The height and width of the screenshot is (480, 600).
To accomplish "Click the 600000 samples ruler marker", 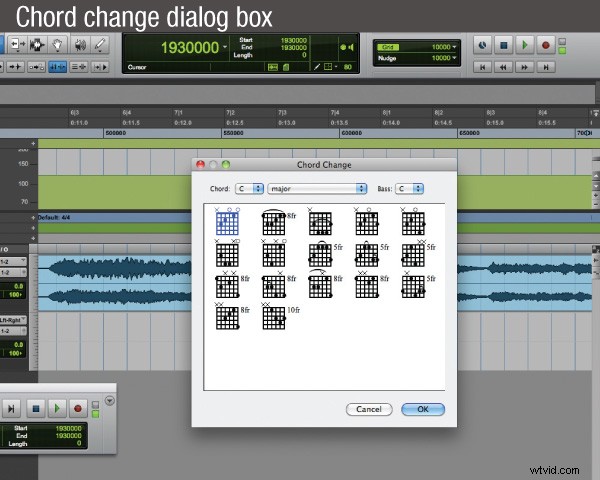I will pyautogui.click(x=351, y=133).
